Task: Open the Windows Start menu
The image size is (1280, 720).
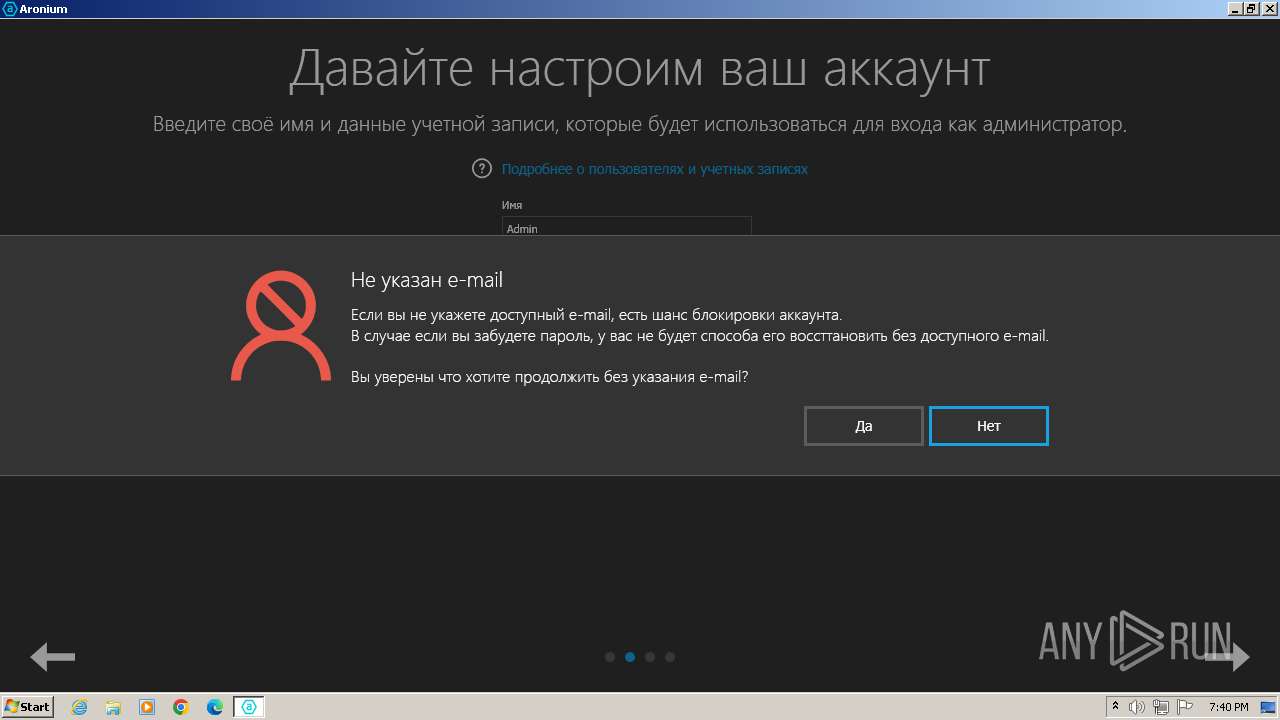Action: [27, 706]
